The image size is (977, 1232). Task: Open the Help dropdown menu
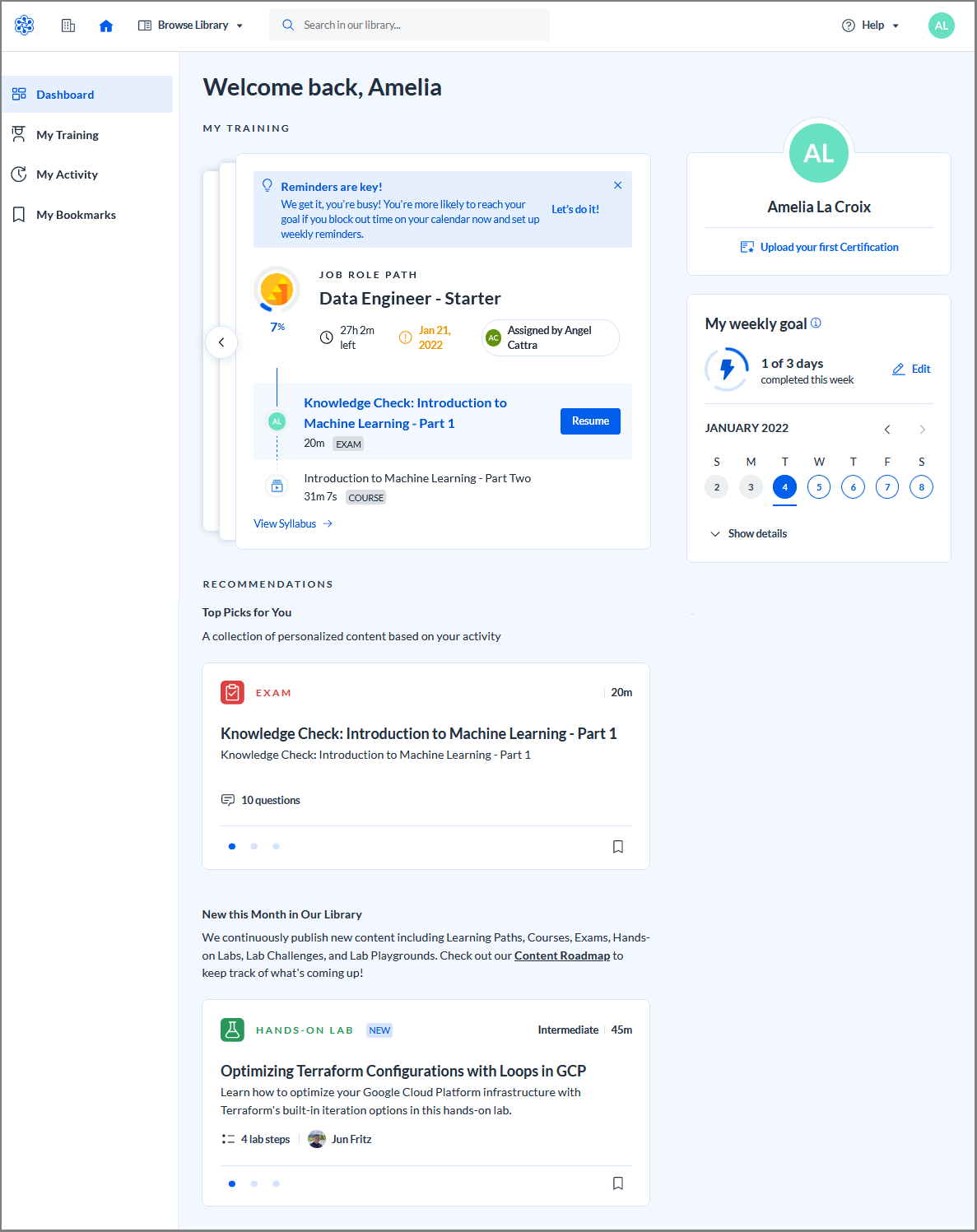[x=871, y=26]
